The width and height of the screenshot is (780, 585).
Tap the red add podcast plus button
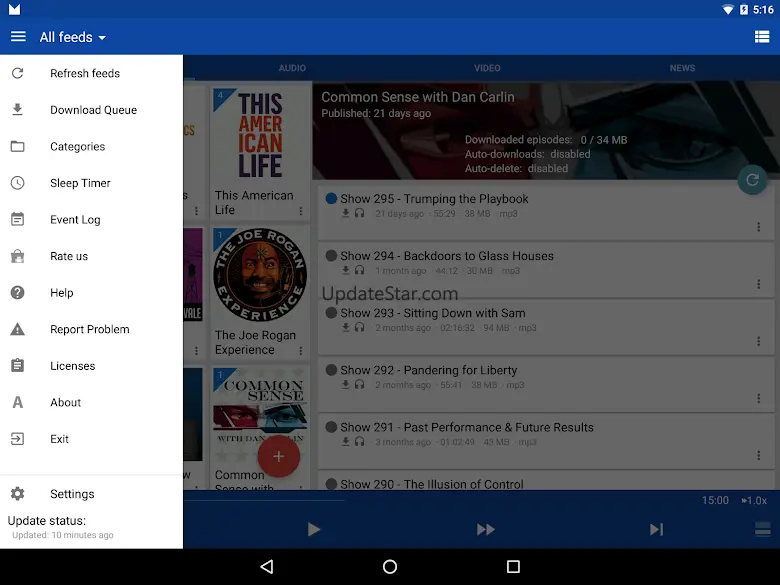pos(279,456)
